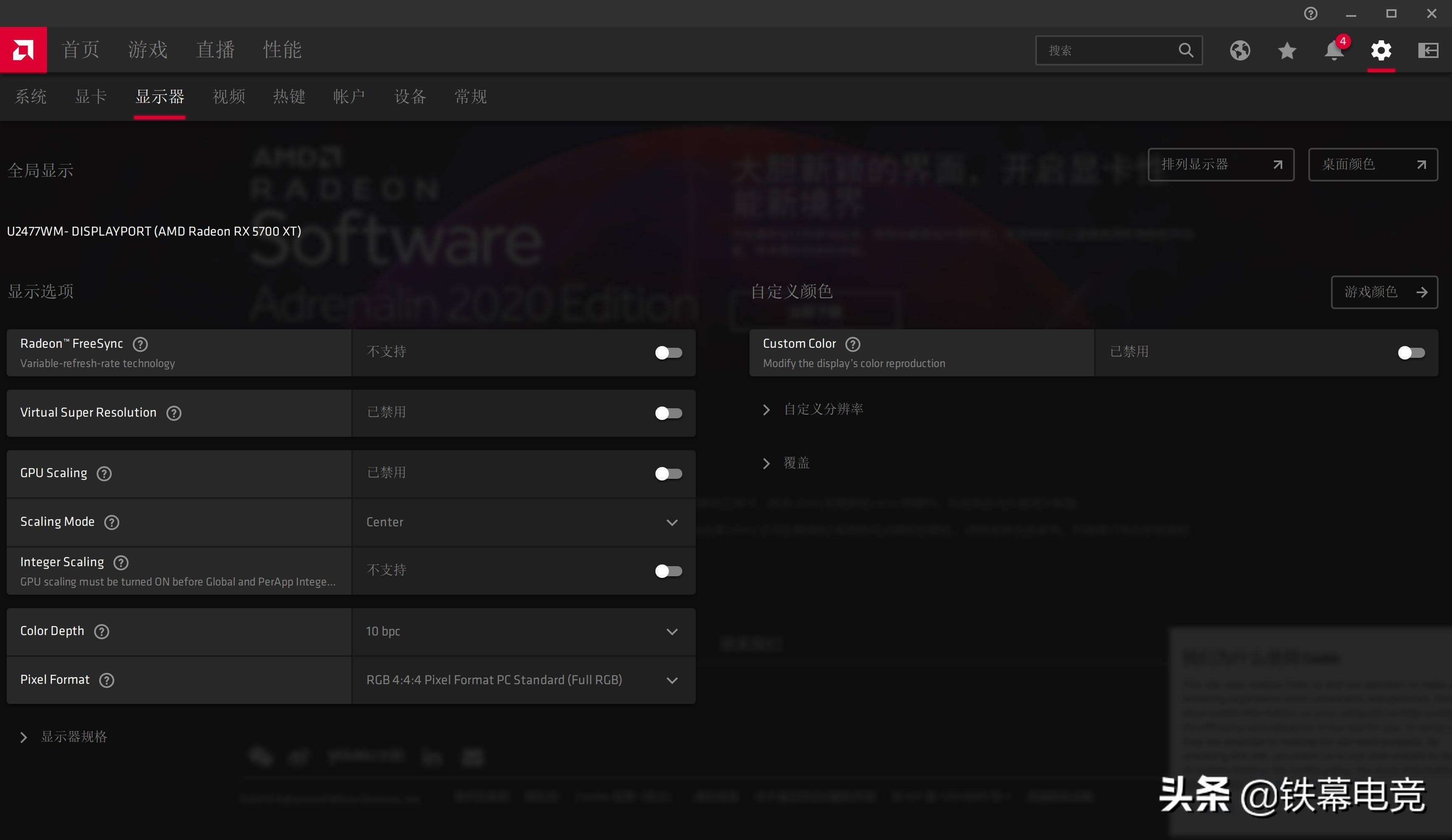
Task: Open the Color Depth dropdown menu
Action: 522,630
